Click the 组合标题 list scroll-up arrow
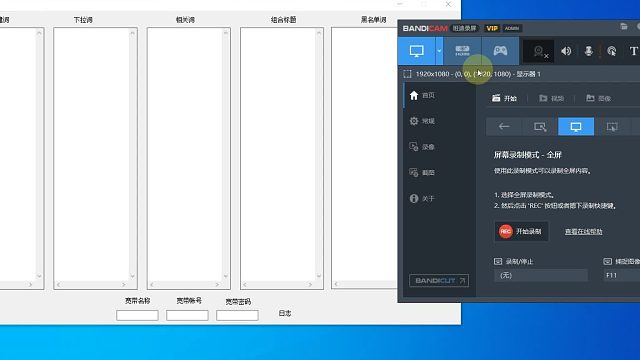The height and width of the screenshot is (360, 640). pos(319,33)
